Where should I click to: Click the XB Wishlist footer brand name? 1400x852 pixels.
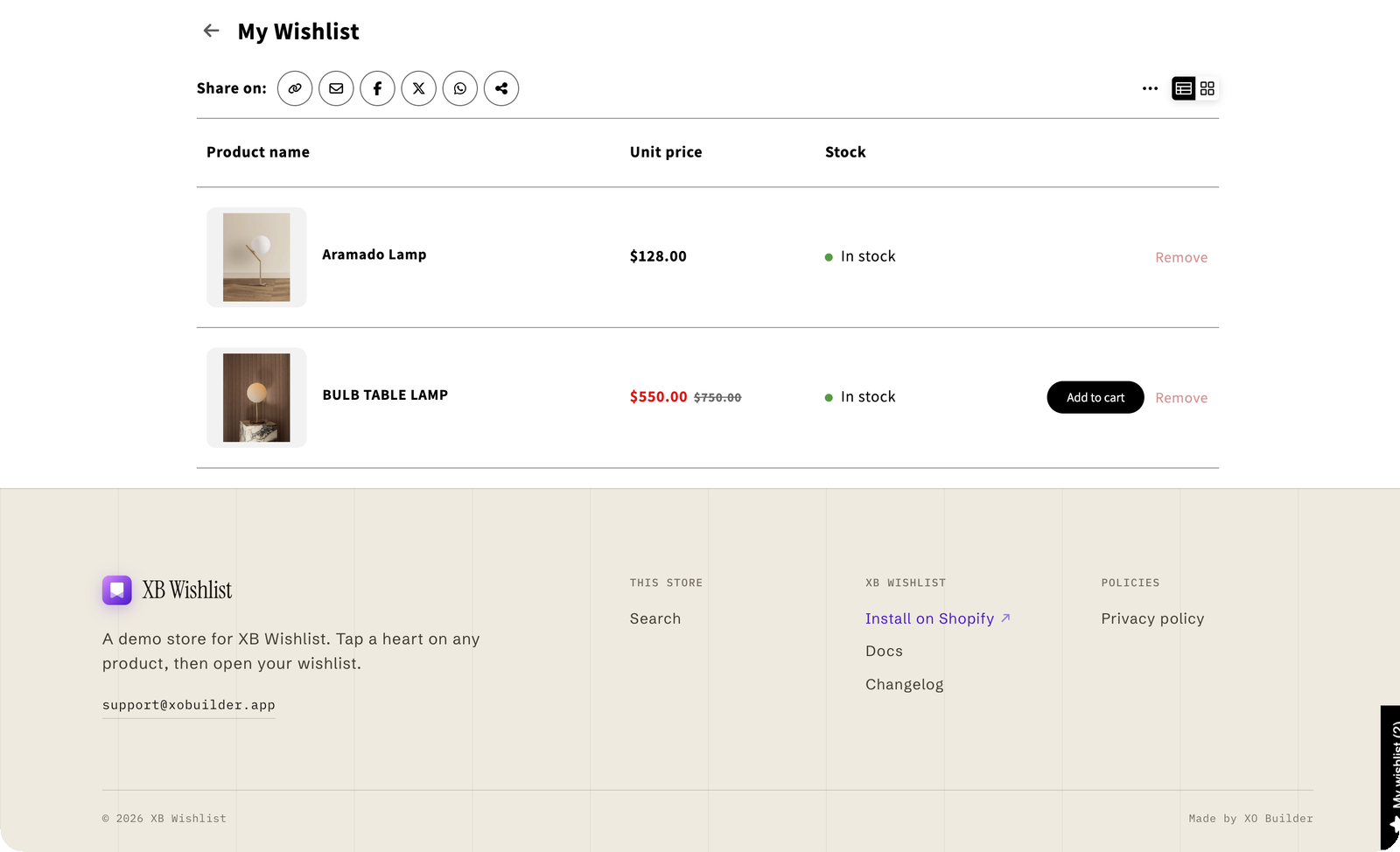coord(187,590)
